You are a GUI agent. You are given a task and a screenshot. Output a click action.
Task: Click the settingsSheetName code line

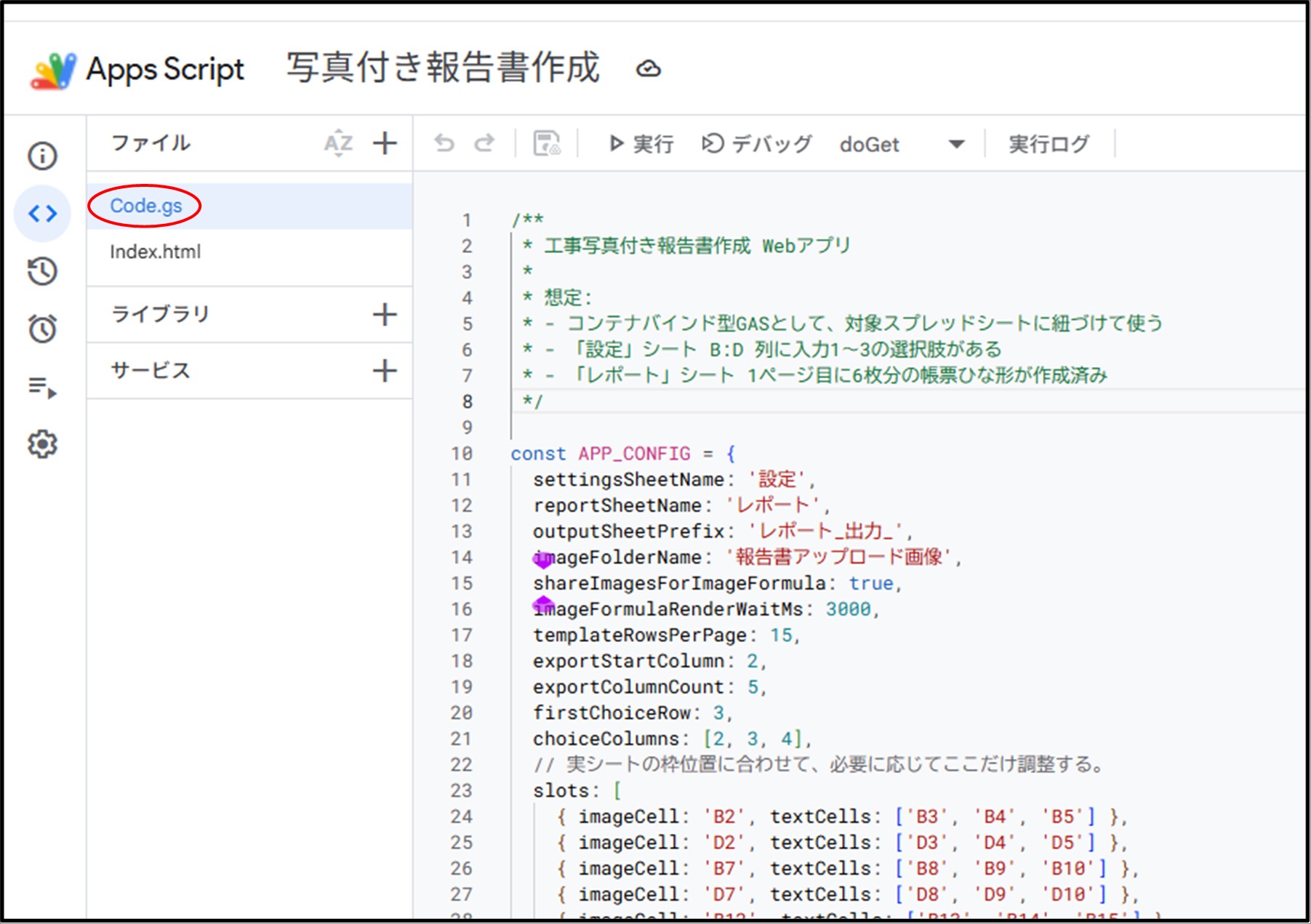(674, 480)
